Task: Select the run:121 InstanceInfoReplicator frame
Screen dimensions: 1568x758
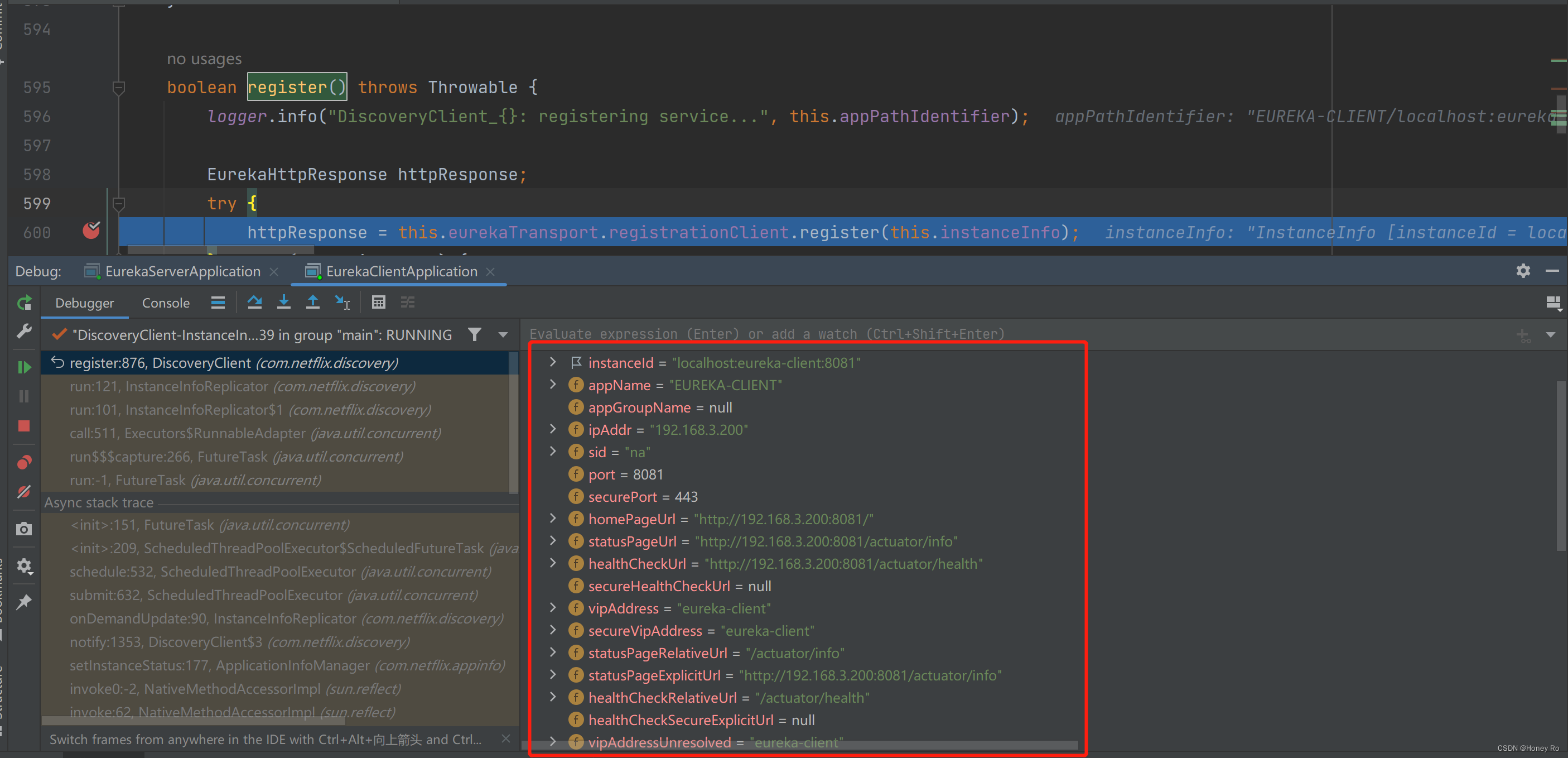Action: point(275,386)
